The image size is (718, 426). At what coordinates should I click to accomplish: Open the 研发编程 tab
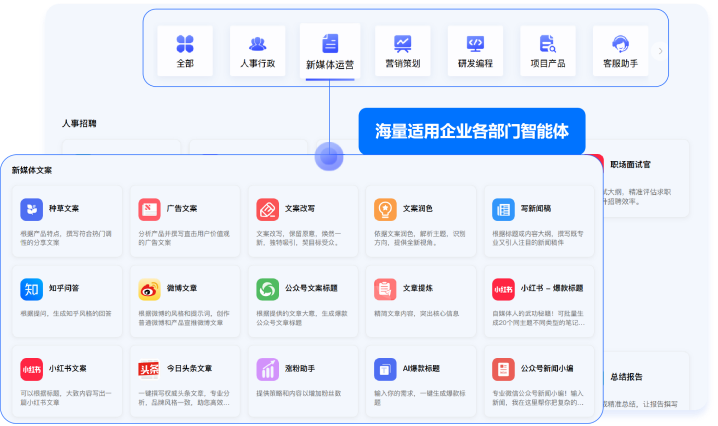[x=475, y=51]
